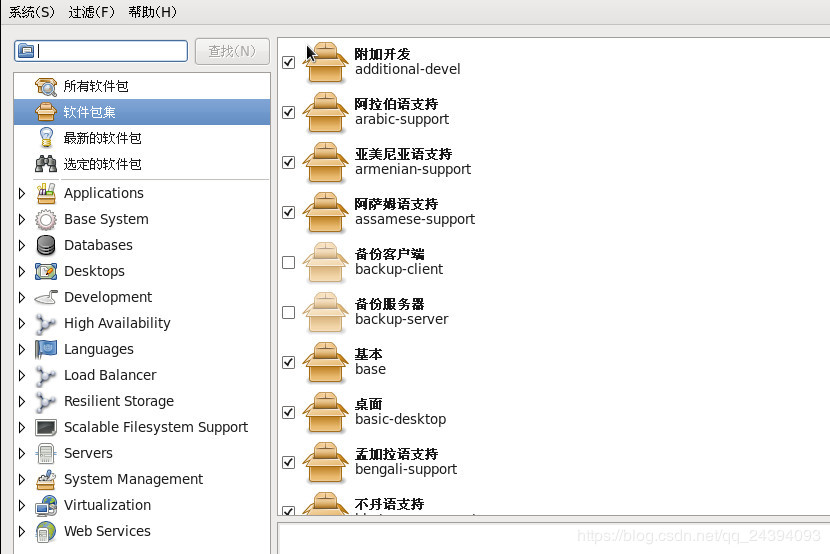Click the Resilient Storage icon
Image resolution: width=830 pixels, height=554 pixels.
(x=46, y=401)
